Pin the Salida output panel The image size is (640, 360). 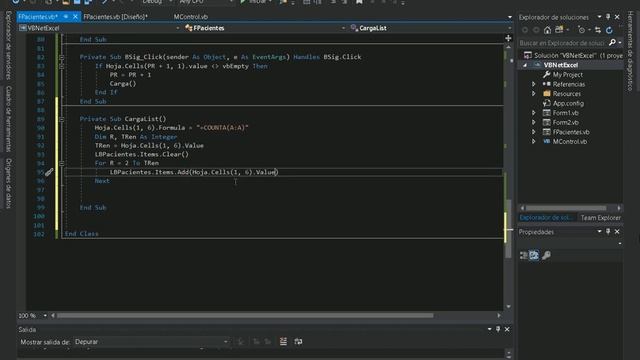click(498, 329)
